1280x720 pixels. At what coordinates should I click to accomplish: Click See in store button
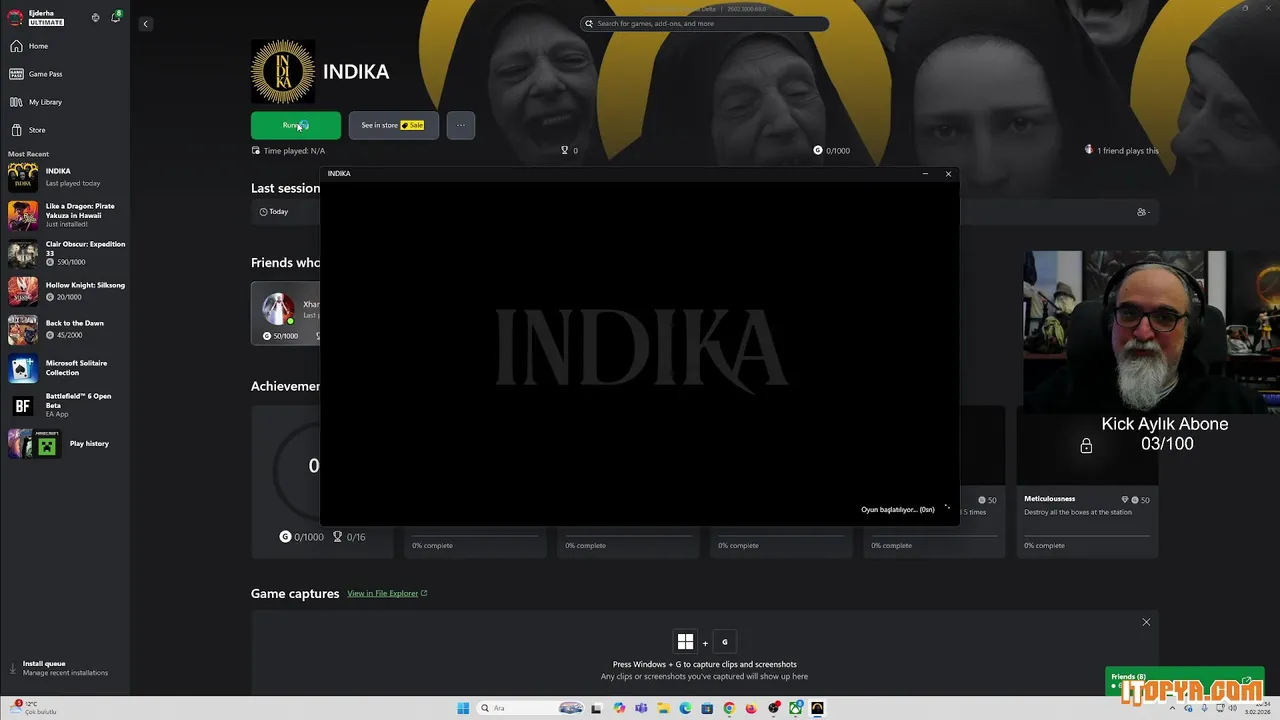[x=394, y=125]
